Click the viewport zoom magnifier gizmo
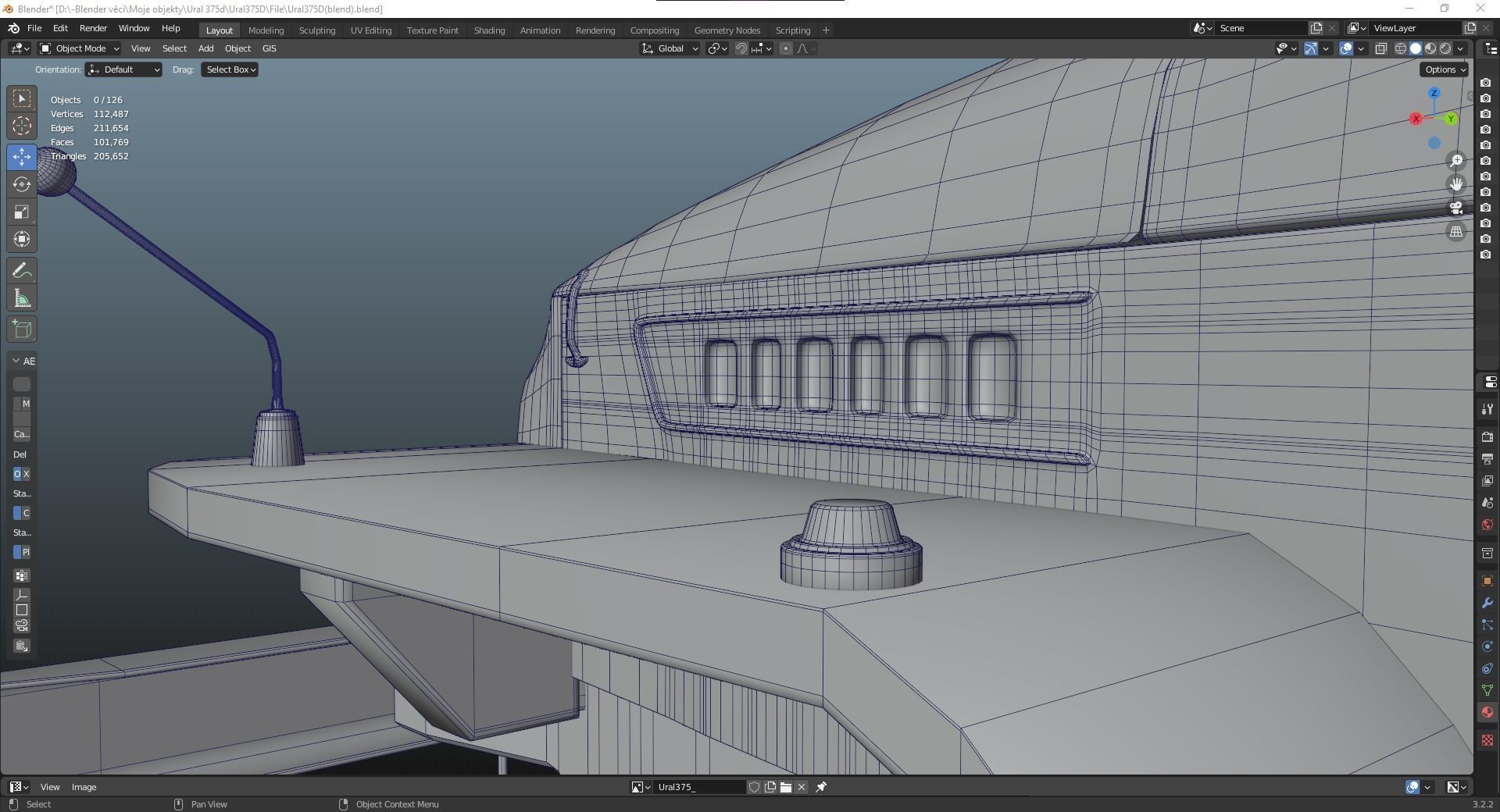This screenshot has height=812, width=1500. pos(1456,161)
